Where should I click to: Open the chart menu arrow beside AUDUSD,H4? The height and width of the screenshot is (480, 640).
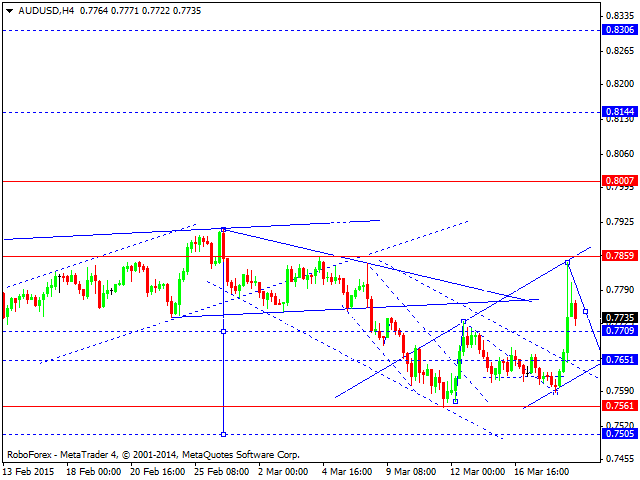[x=8, y=8]
